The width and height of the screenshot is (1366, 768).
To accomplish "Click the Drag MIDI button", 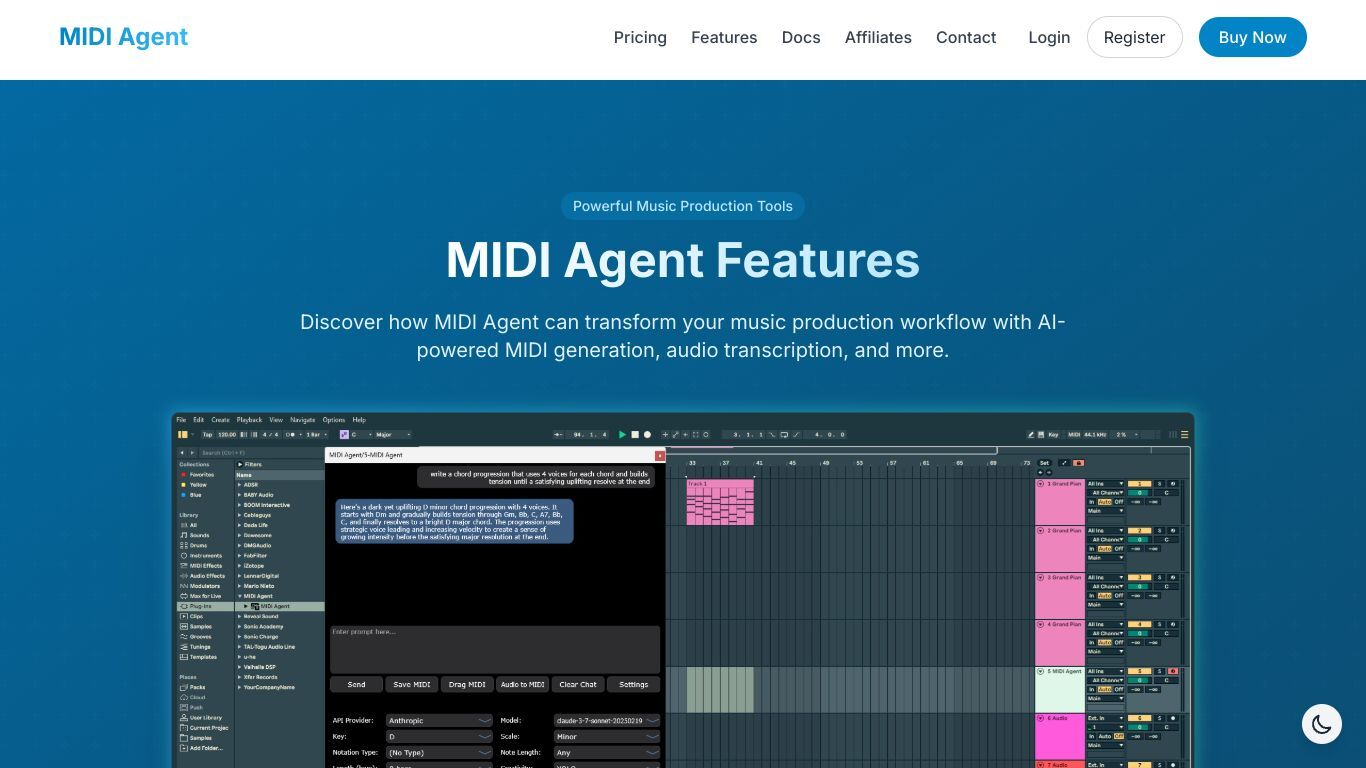I will tap(467, 685).
